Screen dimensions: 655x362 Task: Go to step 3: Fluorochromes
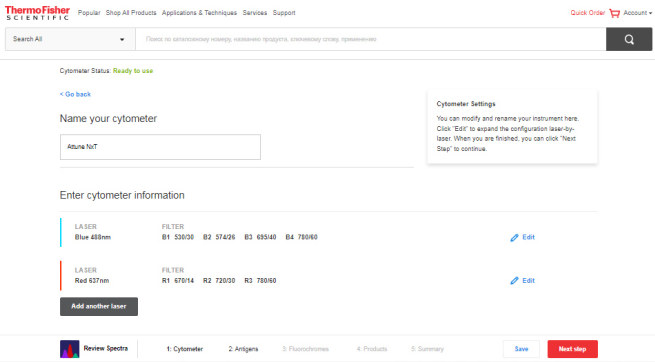point(305,349)
